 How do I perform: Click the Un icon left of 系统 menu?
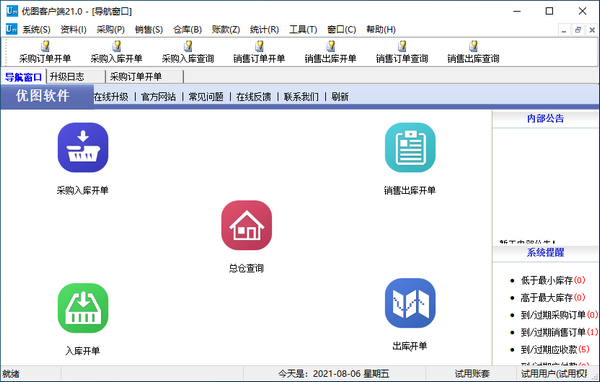pyautogui.click(x=11, y=29)
